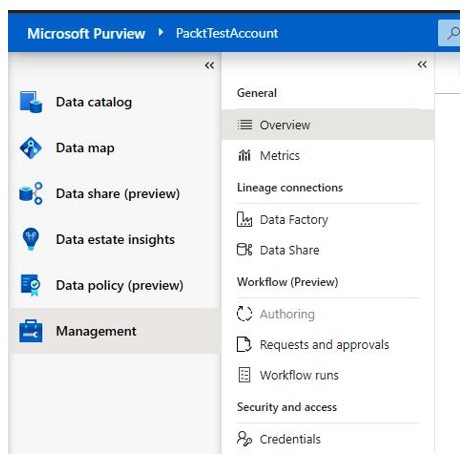This screenshot has width=470, height=466.
Task: Open Workflow Authoring
Action: click(x=328, y=314)
